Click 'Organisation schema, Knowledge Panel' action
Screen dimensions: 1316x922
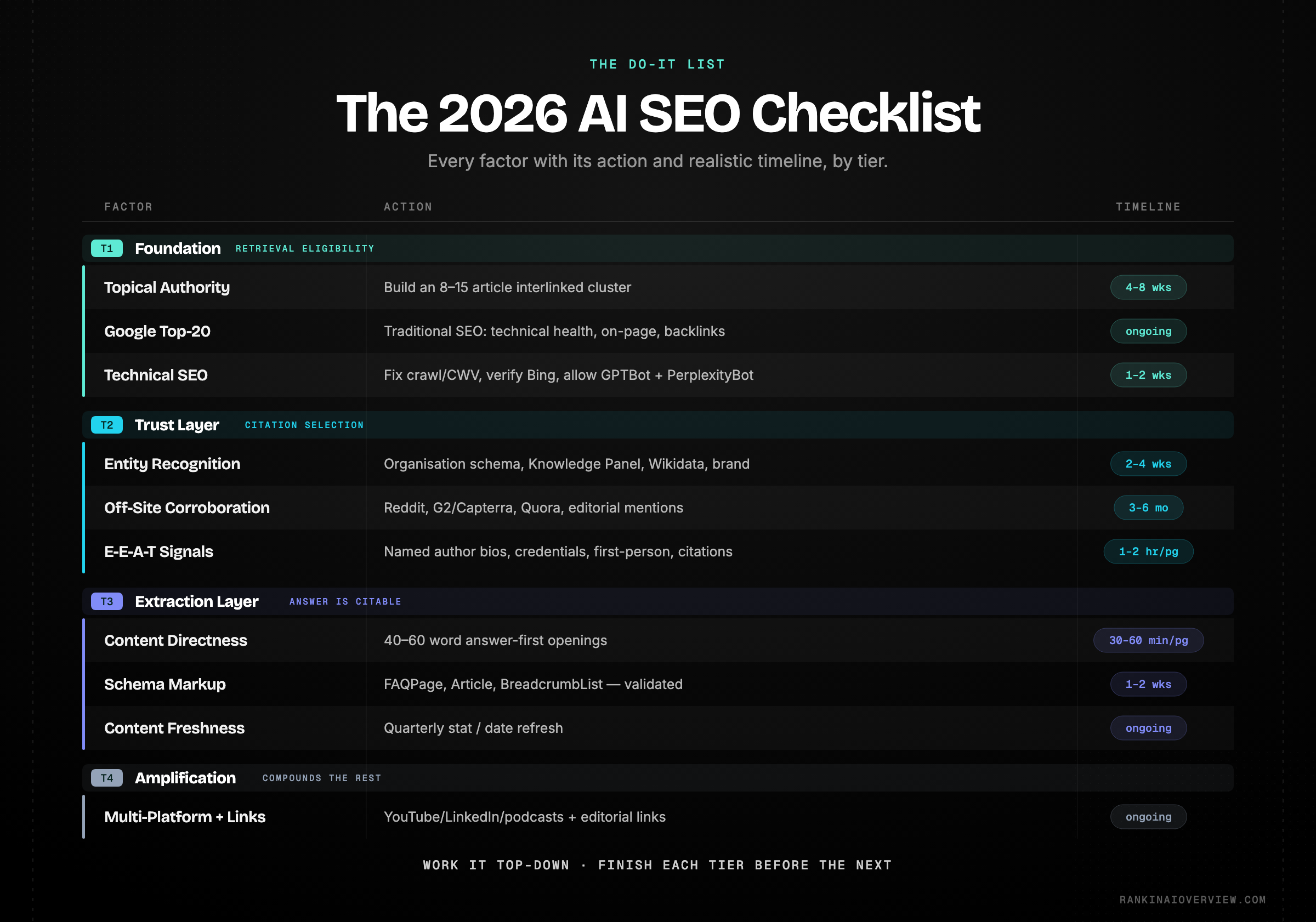pyautogui.click(x=566, y=464)
